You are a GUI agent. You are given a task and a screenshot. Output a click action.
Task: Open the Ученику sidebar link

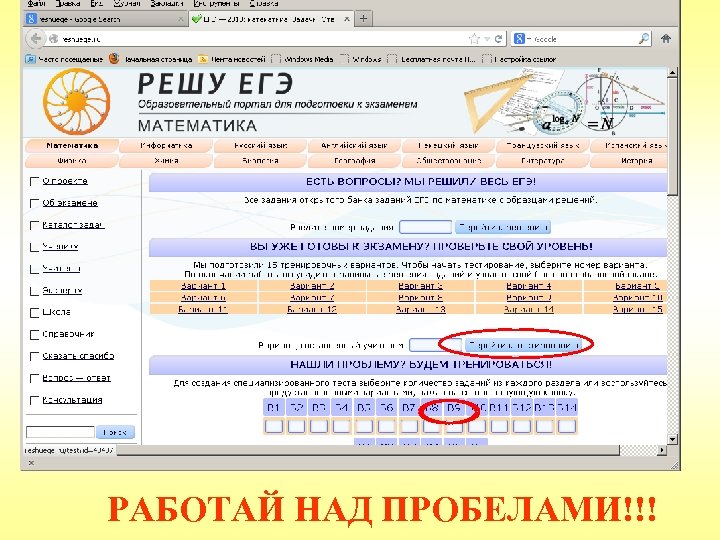tap(60, 247)
